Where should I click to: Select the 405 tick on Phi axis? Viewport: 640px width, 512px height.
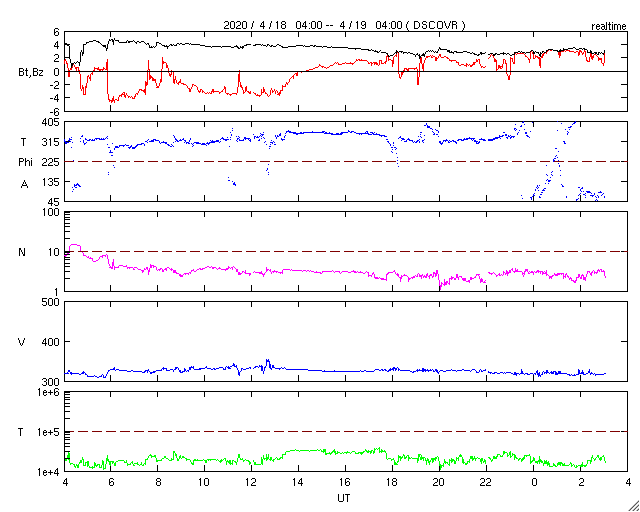[50, 123]
